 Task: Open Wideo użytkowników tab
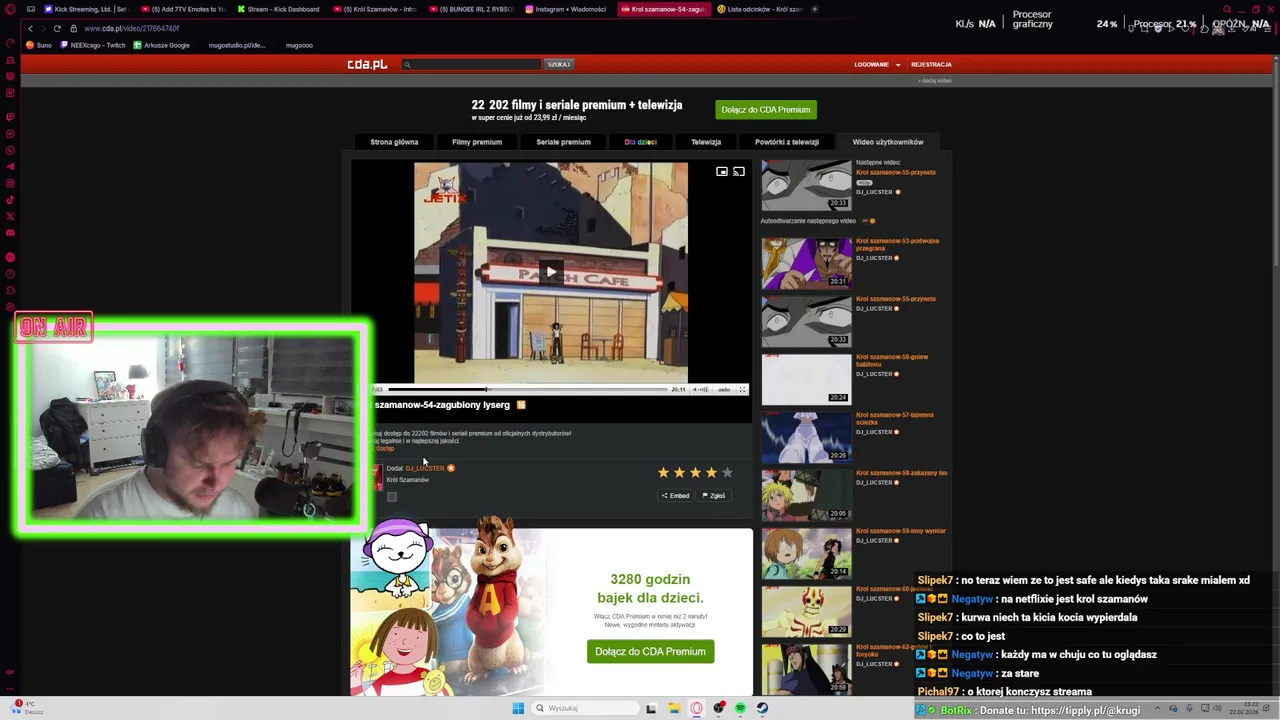(x=888, y=142)
